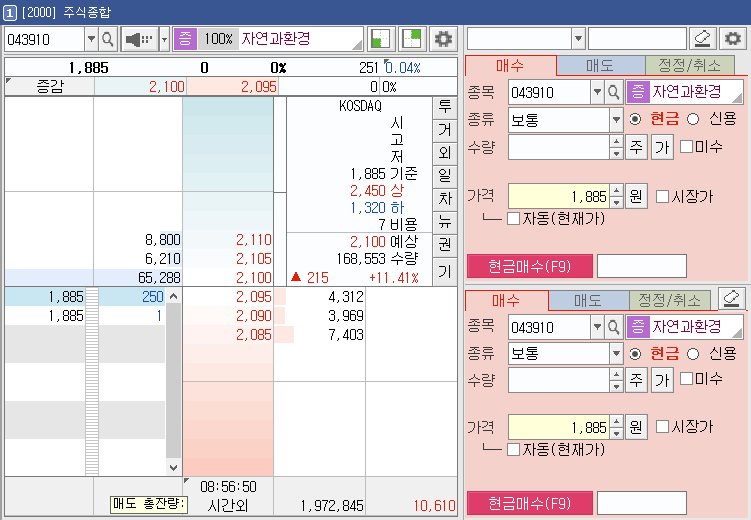Click the 기 side button
This screenshot has width=751, height=520.
[444, 271]
